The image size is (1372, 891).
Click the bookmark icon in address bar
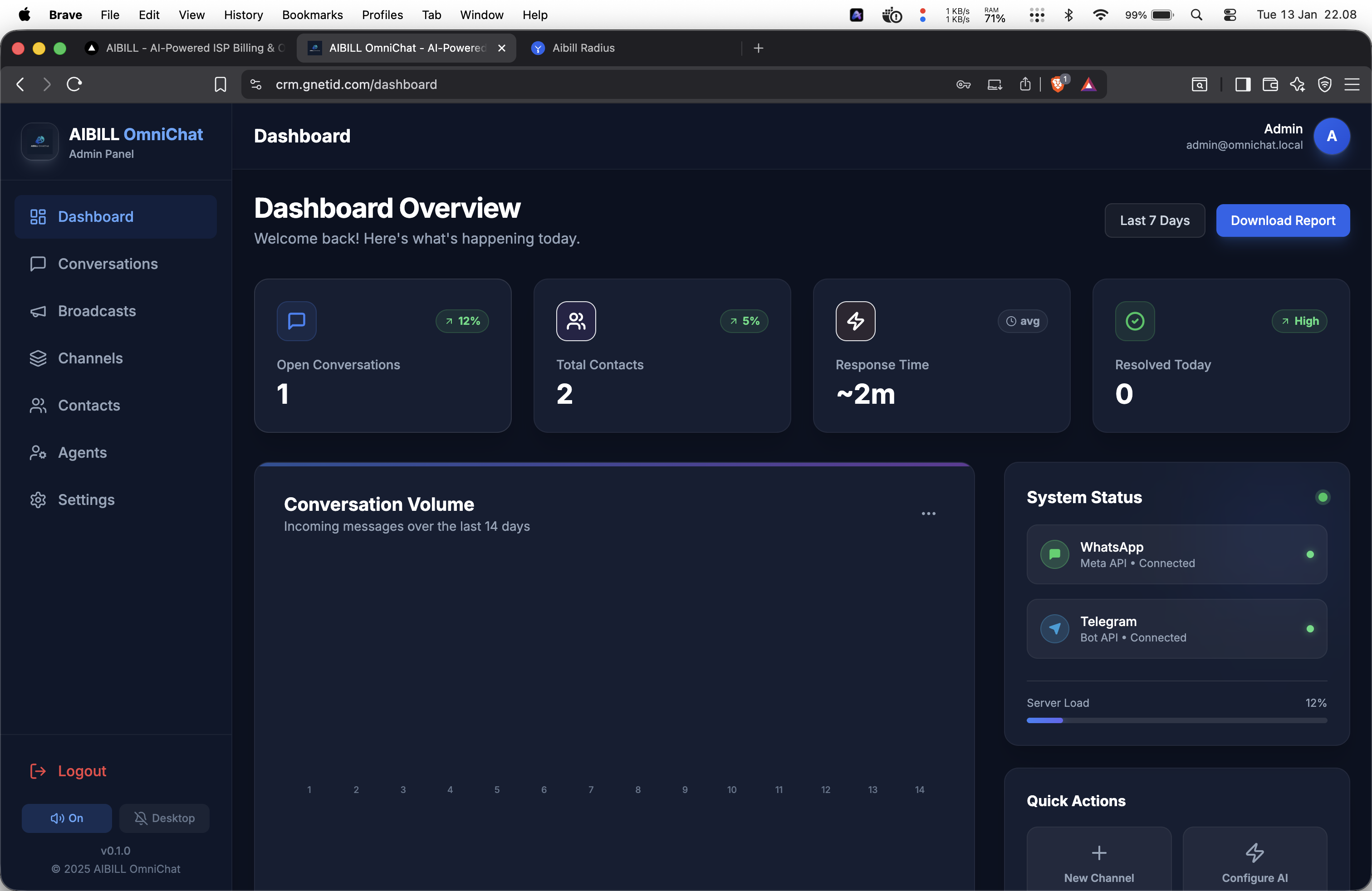click(x=220, y=85)
